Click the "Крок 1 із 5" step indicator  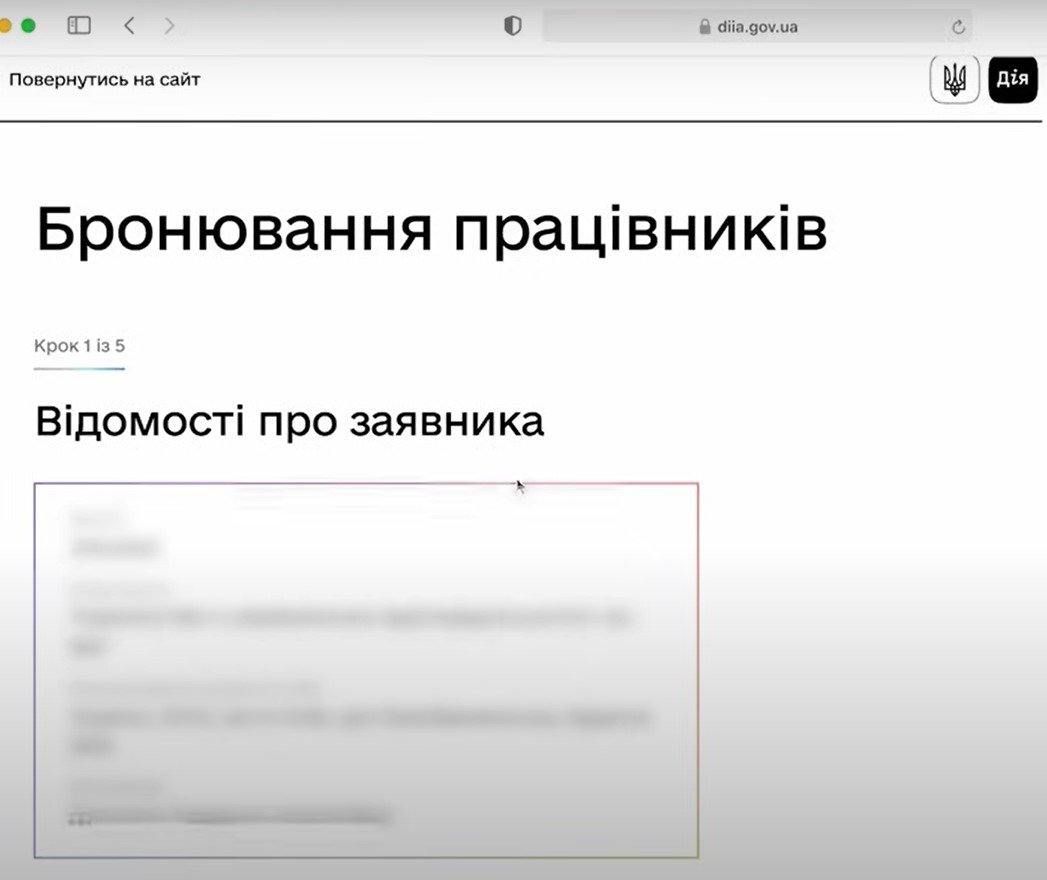coord(79,346)
